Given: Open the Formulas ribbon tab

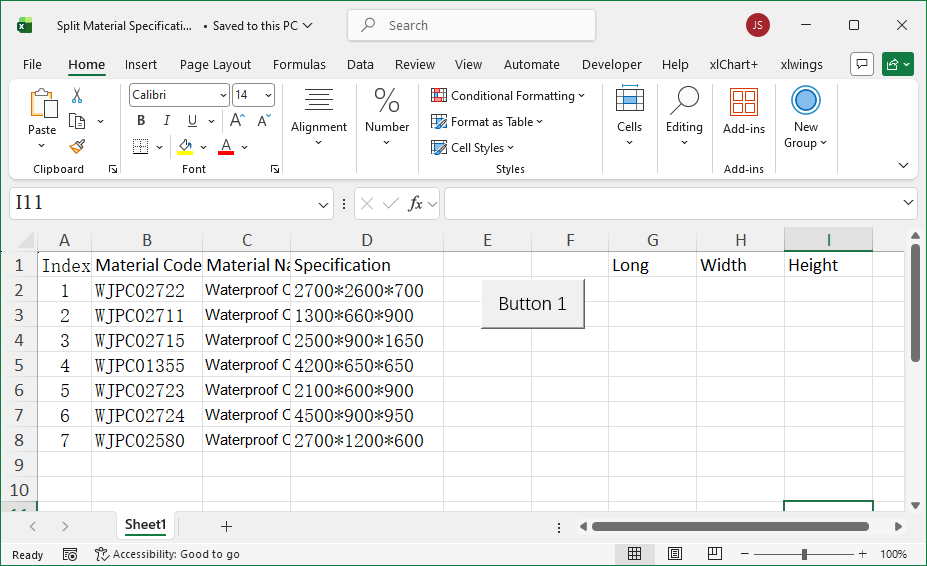Looking at the screenshot, I should [x=299, y=64].
